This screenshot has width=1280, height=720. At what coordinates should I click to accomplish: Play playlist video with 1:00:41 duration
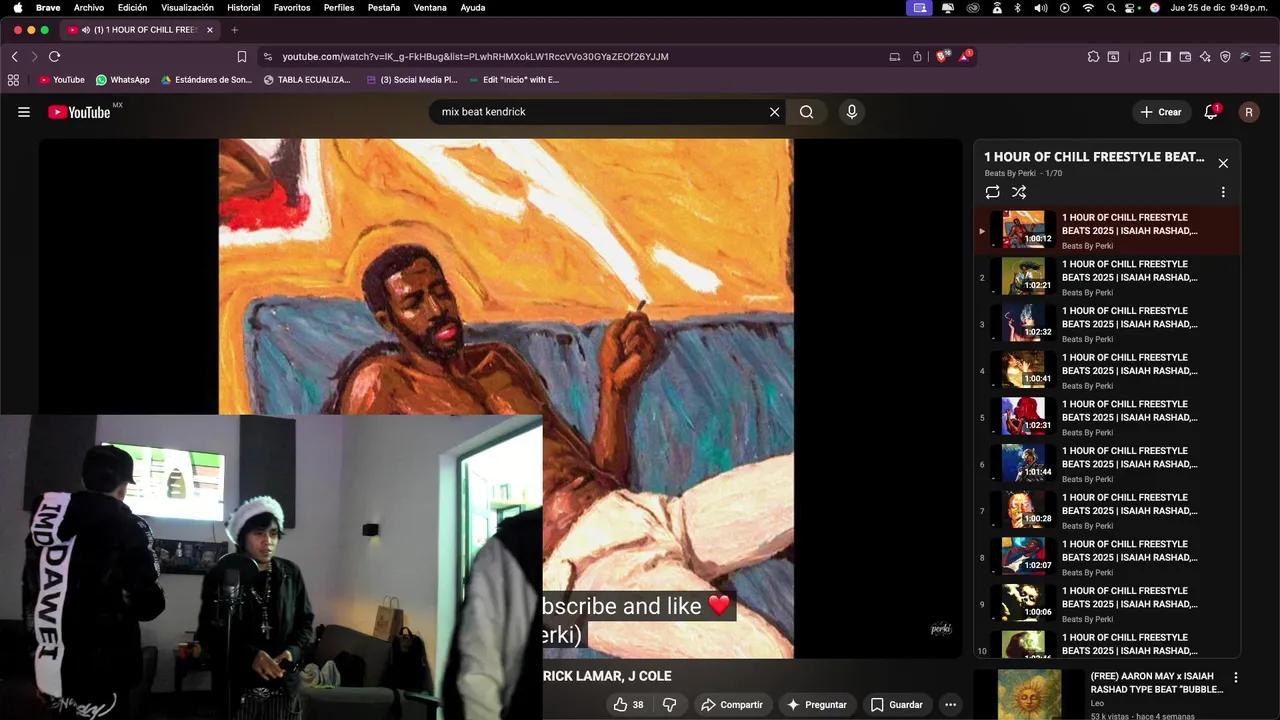click(x=1107, y=371)
